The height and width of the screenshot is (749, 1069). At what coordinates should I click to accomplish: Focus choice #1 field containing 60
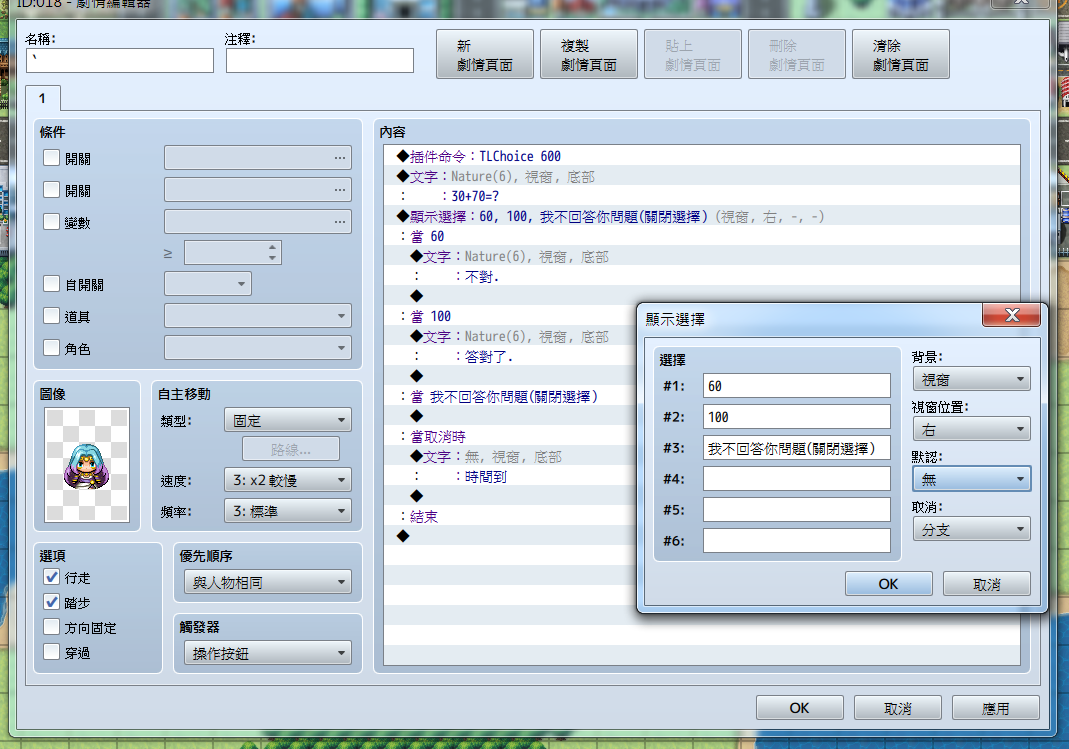click(796, 386)
